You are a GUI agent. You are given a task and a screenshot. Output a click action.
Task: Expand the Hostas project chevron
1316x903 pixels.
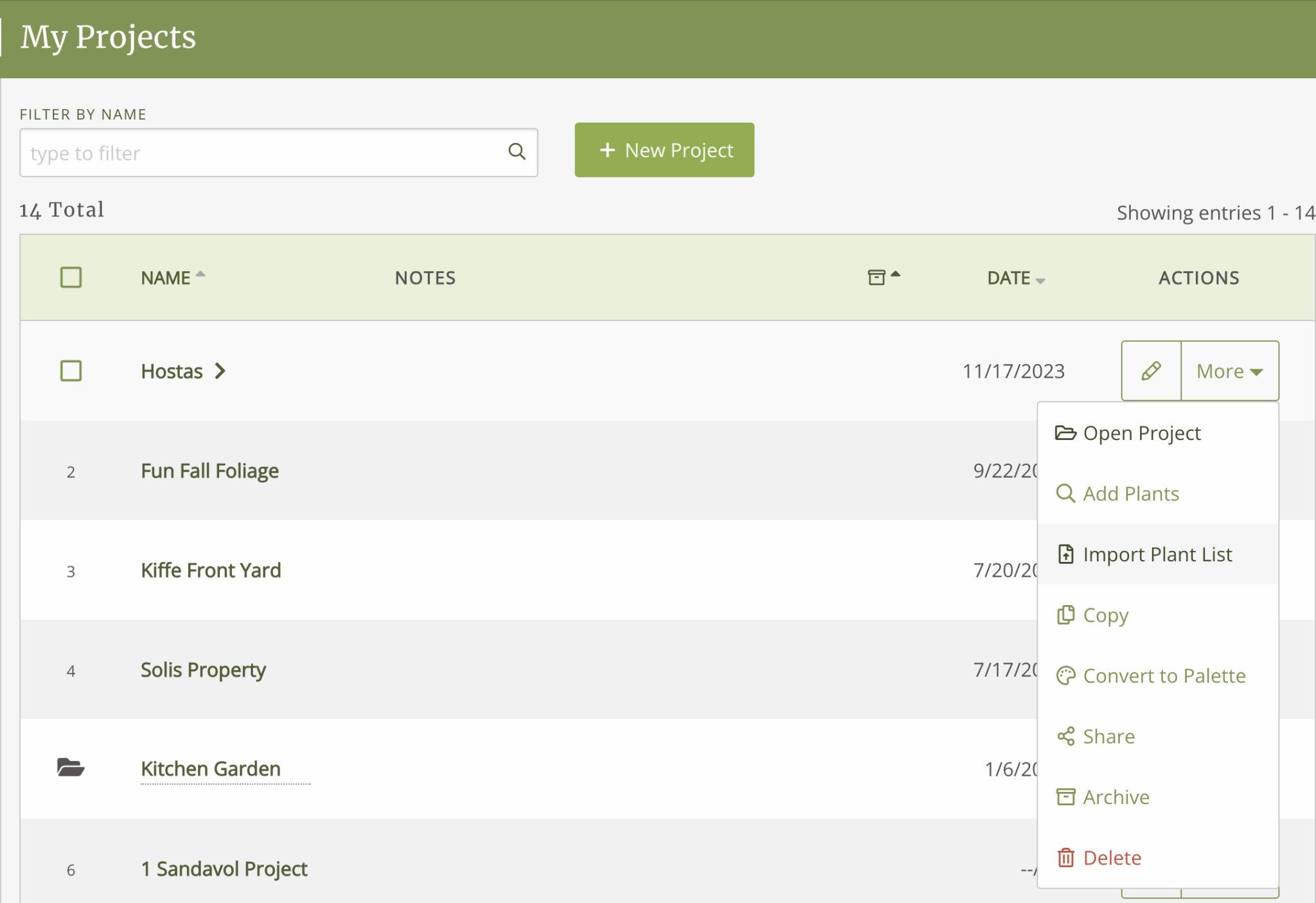[x=220, y=371]
